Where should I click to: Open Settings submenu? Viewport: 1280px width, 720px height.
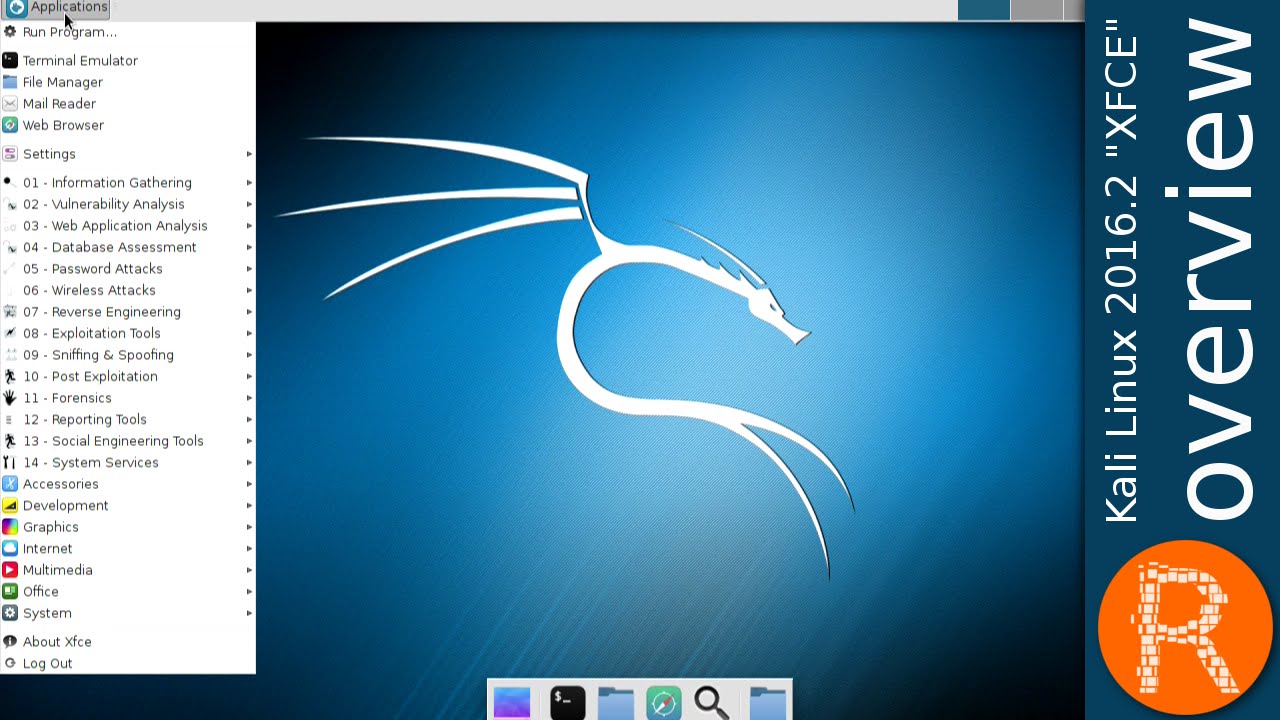pyautogui.click(x=128, y=154)
